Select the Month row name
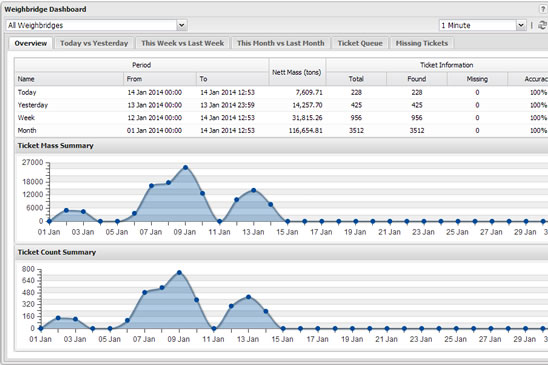The image size is (548, 365). (x=27, y=130)
